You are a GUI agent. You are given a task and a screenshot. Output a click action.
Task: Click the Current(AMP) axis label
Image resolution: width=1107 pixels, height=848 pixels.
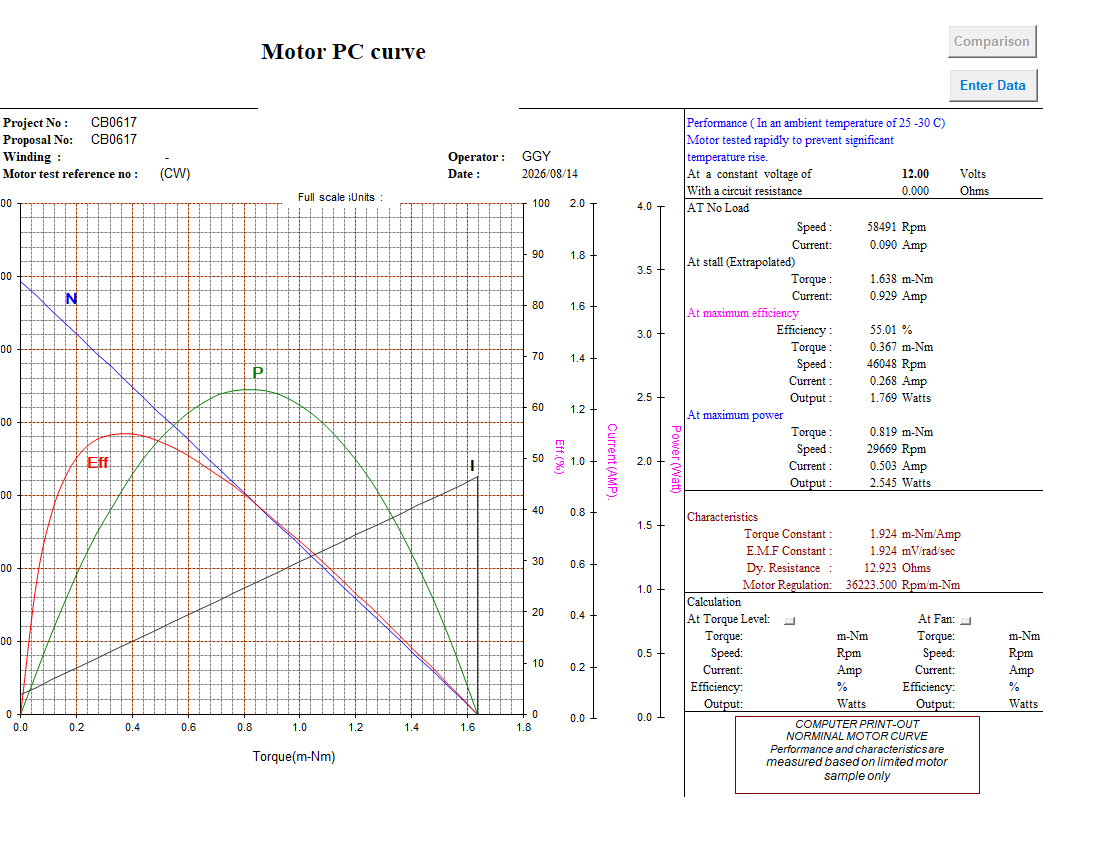612,461
